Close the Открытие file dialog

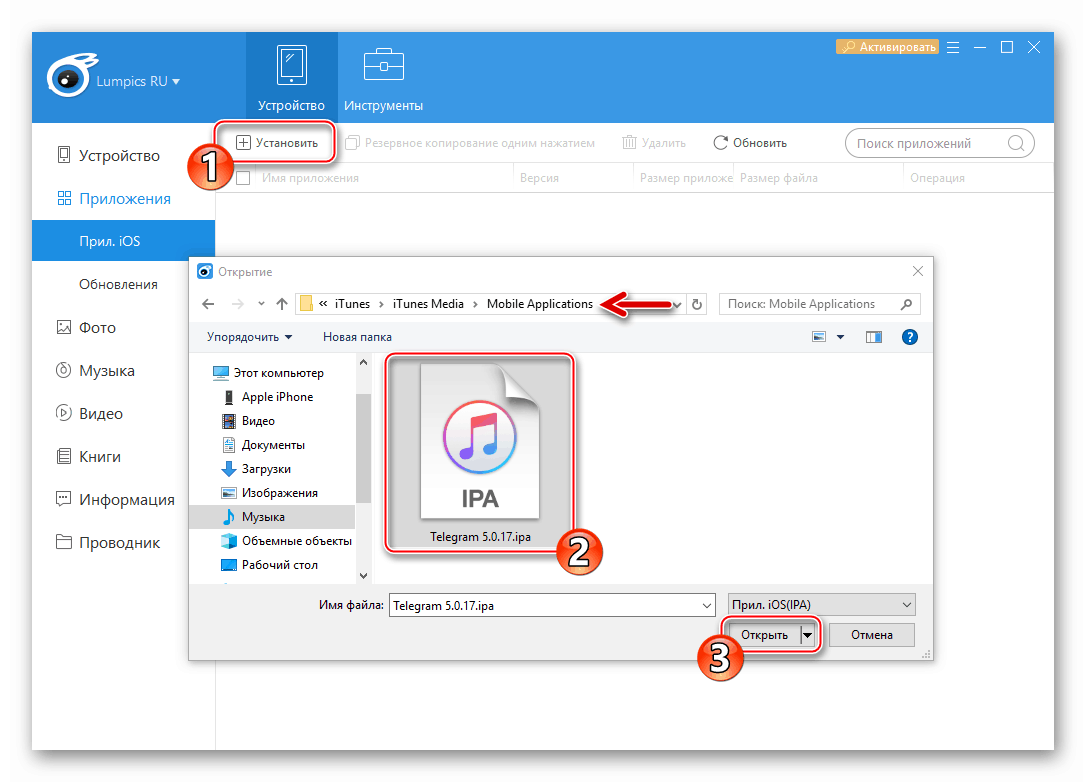pyautogui.click(x=918, y=272)
